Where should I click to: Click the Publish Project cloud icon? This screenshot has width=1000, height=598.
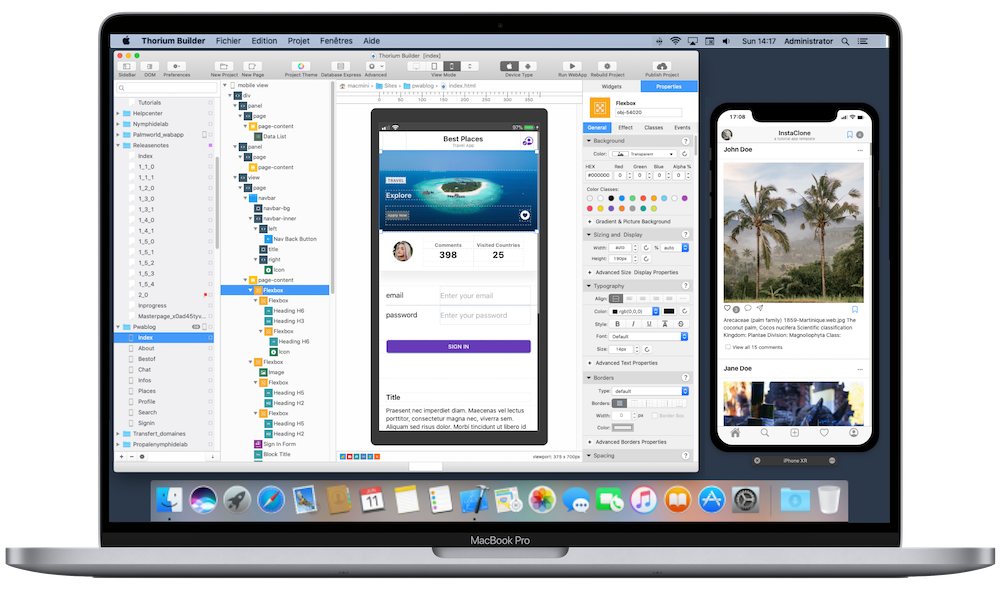(662, 66)
